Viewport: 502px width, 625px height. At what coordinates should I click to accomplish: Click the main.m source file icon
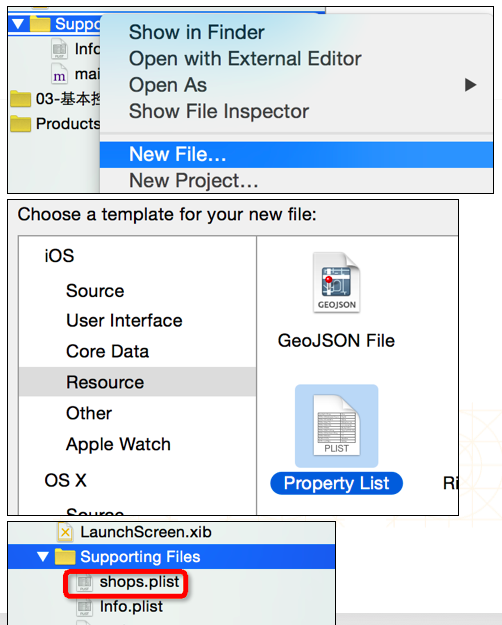coord(59,74)
